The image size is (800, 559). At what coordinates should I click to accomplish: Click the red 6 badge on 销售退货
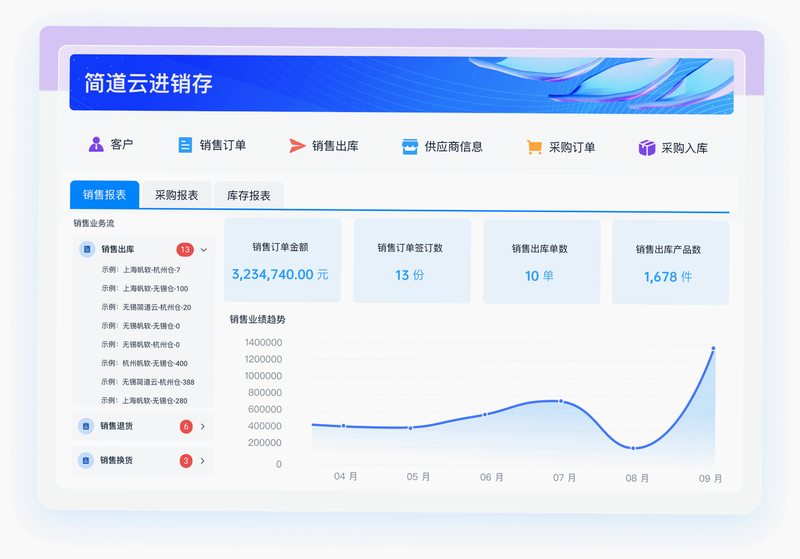click(x=186, y=426)
